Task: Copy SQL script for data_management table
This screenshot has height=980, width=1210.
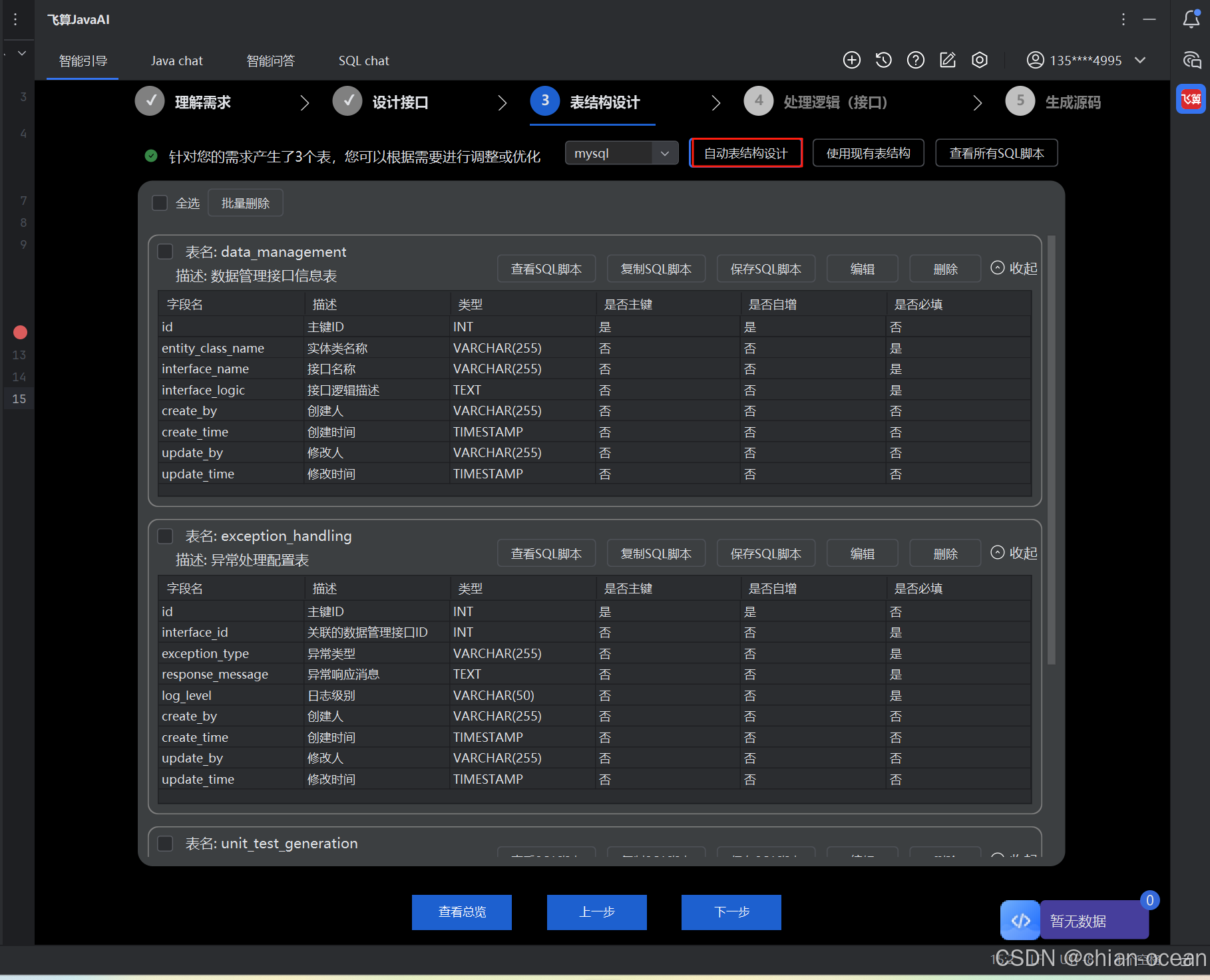Action: coord(656,269)
